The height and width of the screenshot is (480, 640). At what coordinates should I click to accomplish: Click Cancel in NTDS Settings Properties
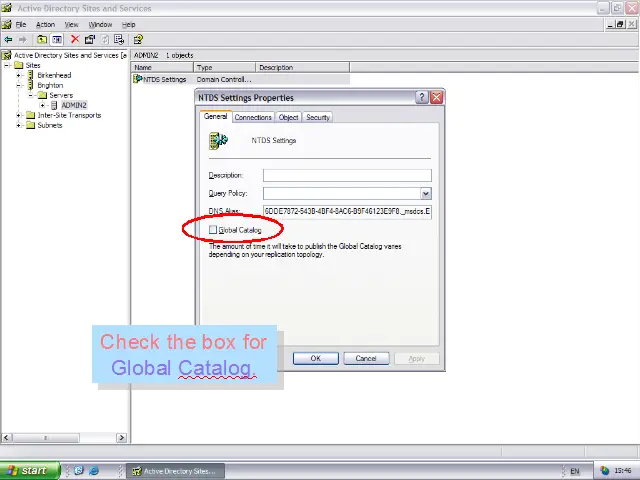tap(366, 358)
